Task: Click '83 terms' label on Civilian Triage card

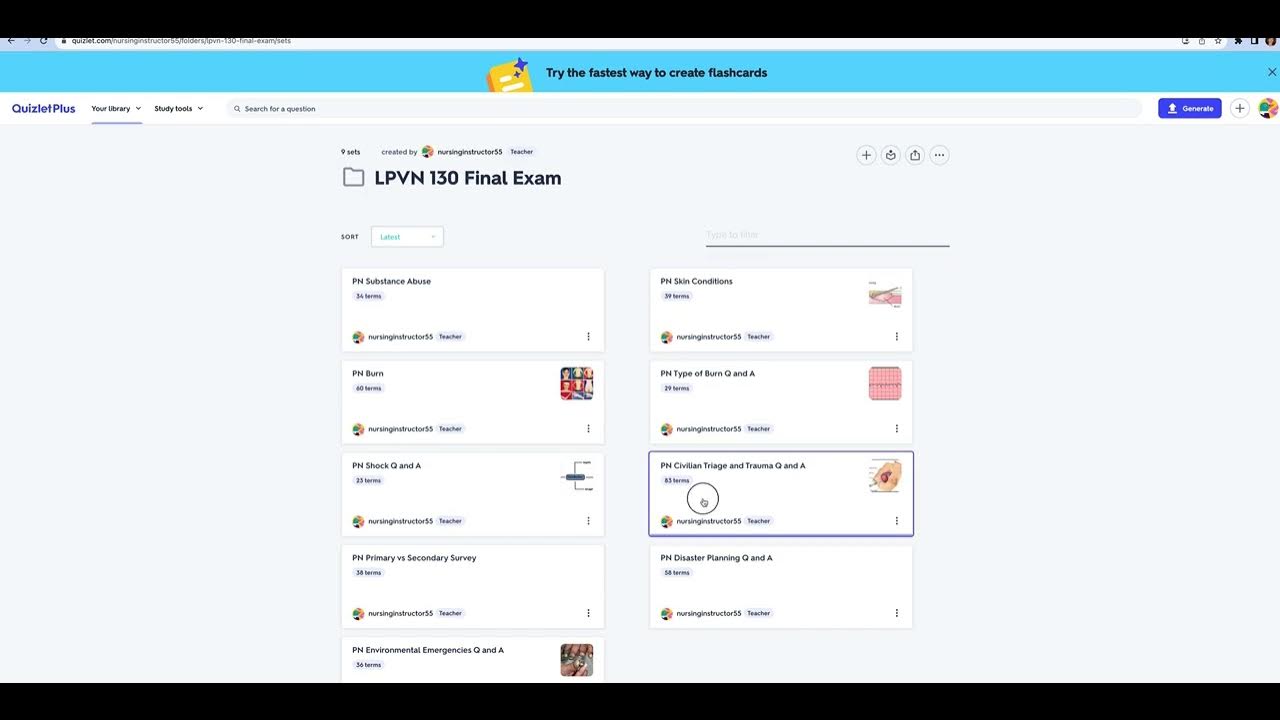Action: pyautogui.click(x=677, y=480)
